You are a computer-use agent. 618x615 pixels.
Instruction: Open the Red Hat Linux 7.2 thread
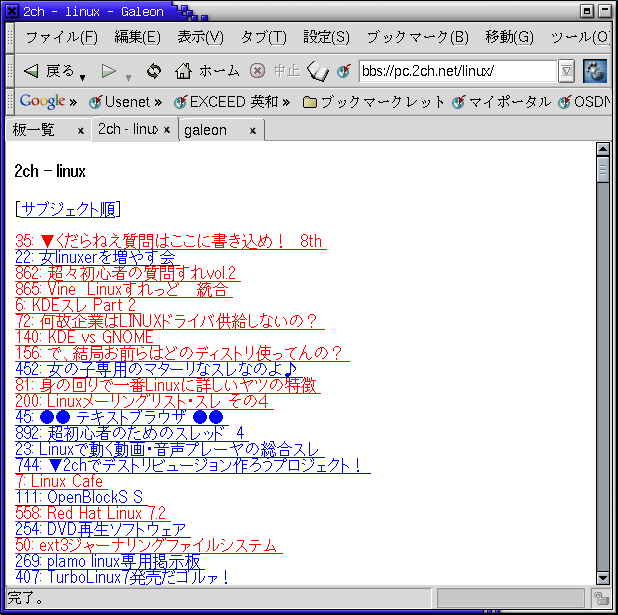[91, 513]
